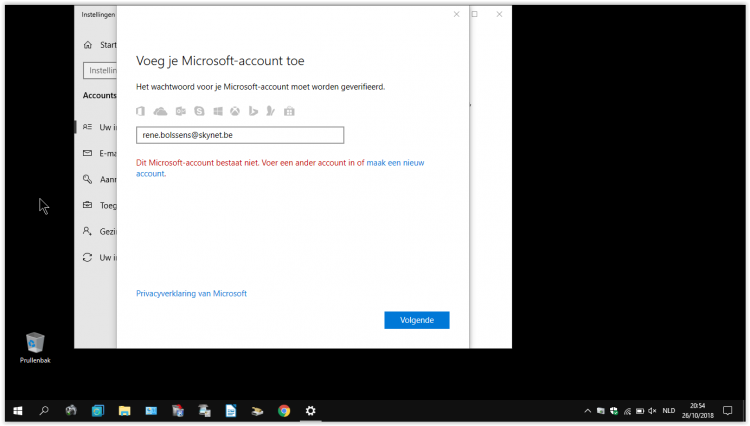Show hidden system tray icons
This screenshot has width=750, height=426.
[588, 411]
